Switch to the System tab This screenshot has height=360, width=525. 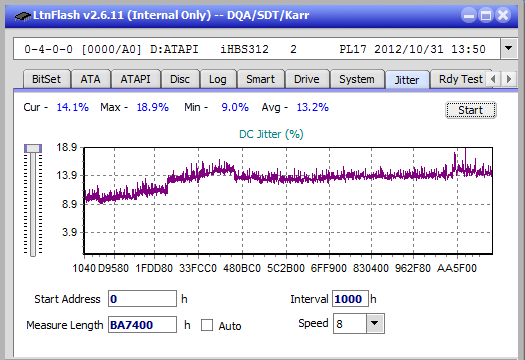click(x=357, y=79)
